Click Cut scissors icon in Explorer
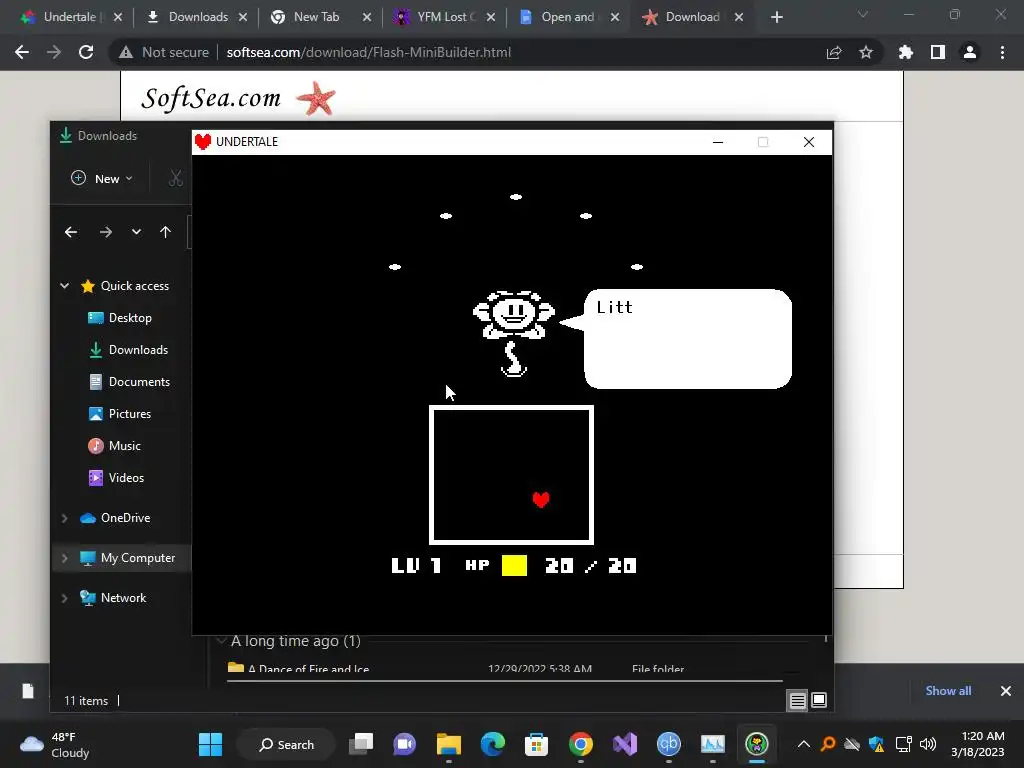The image size is (1024, 768). (175, 178)
